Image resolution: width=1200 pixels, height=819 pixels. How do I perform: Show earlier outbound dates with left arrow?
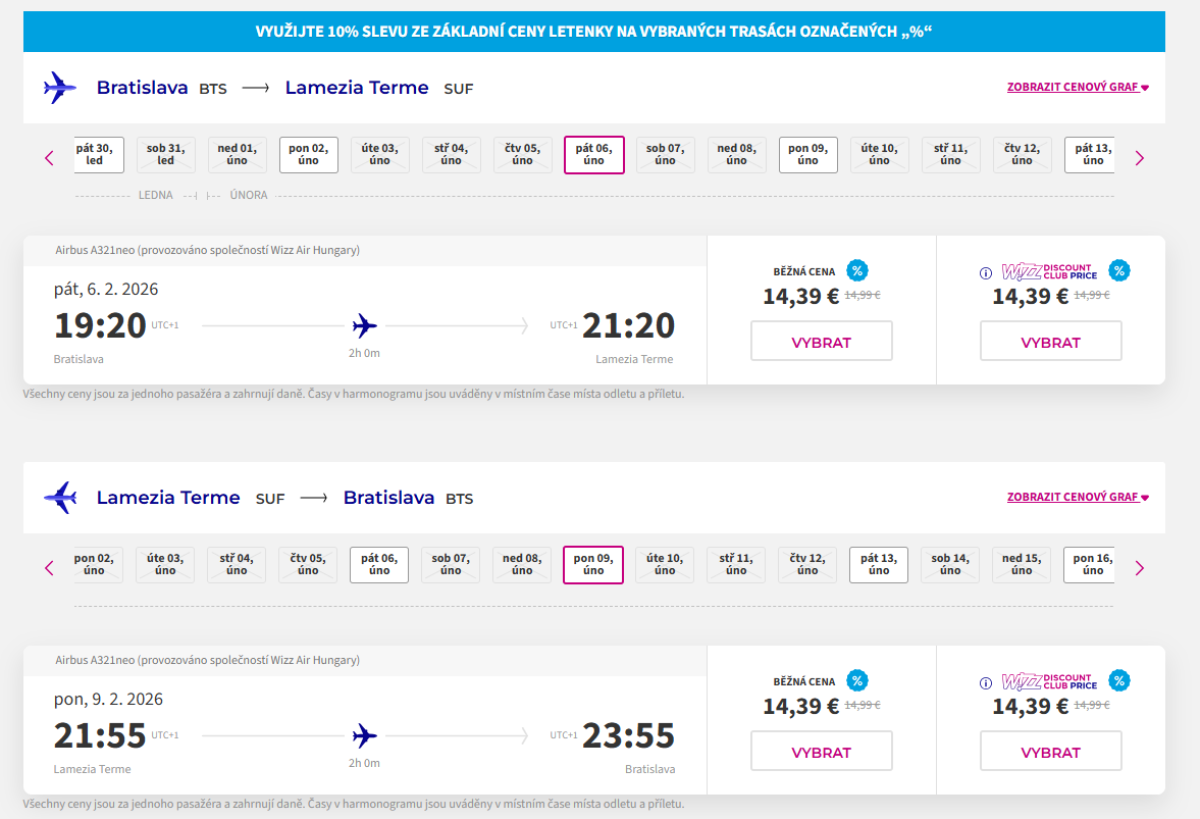pyautogui.click(x=49, y=157)
